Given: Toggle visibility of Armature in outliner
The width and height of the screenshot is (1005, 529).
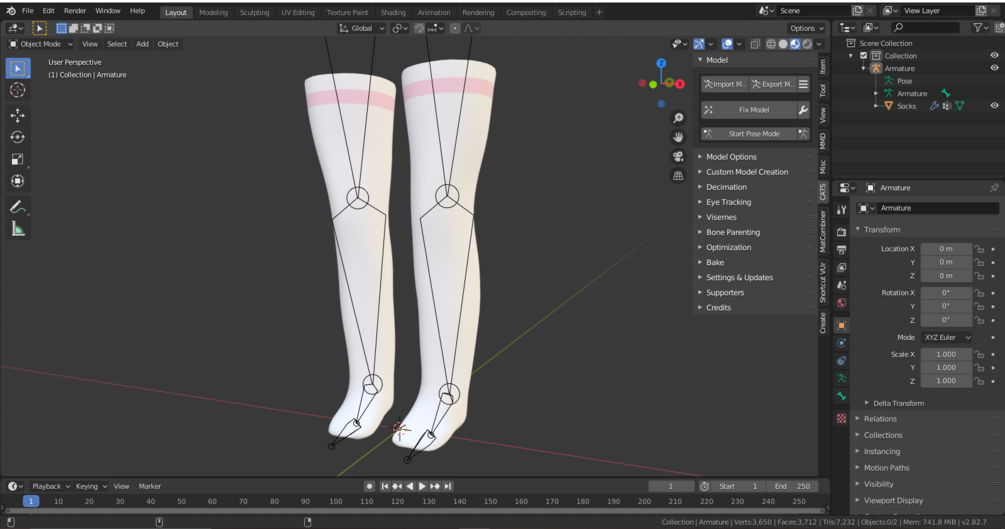Looking at the screenshot, I should [x=994, y=68].
